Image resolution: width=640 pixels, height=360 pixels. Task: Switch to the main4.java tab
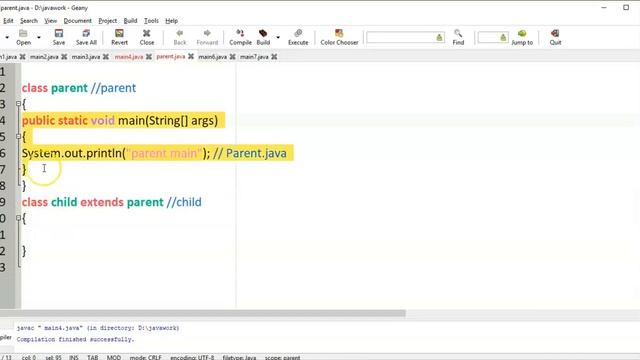pyautogui.click(x=129, y=57)
